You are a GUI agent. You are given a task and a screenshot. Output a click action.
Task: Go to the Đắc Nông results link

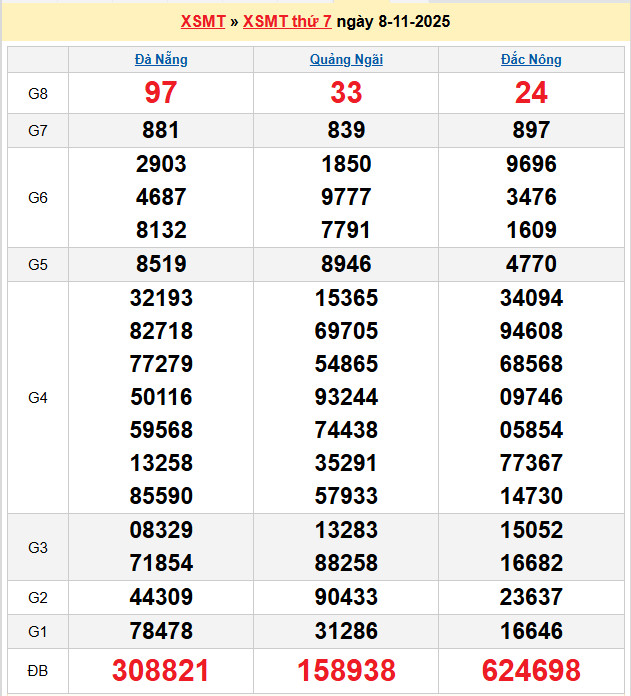click(x=531, y=59)
